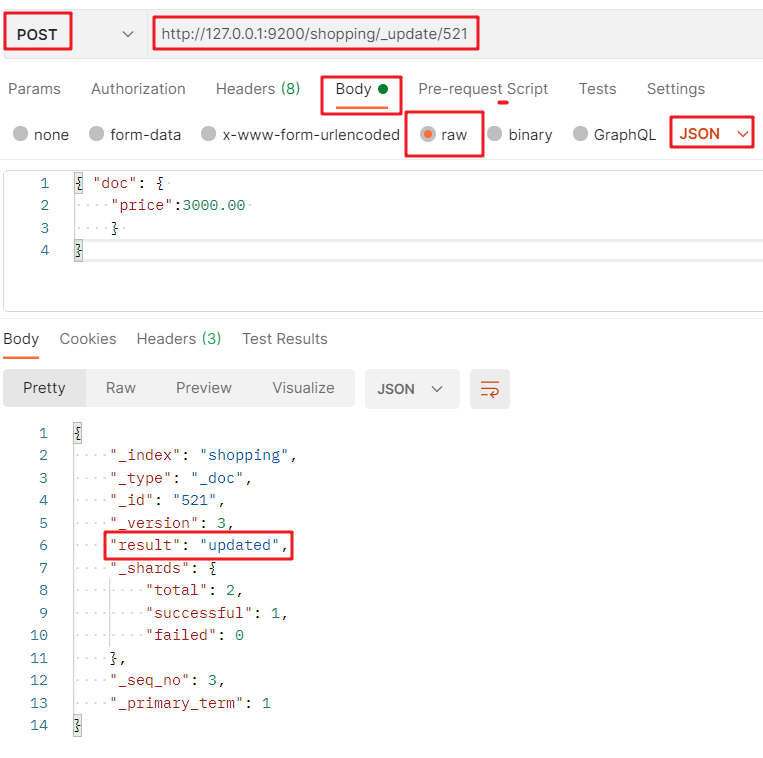This screenshot has height=758, width=763.
Task: Click the request URL input field
Action: (314, 34)
